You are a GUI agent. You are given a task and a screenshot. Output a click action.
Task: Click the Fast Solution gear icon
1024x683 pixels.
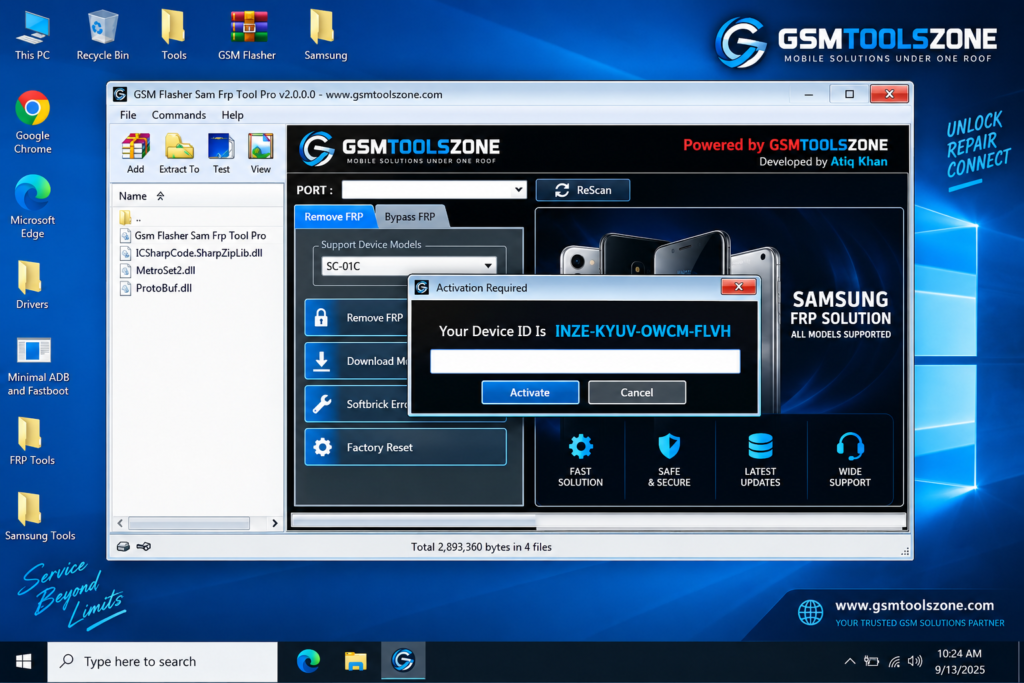click(x=580, y=447)
